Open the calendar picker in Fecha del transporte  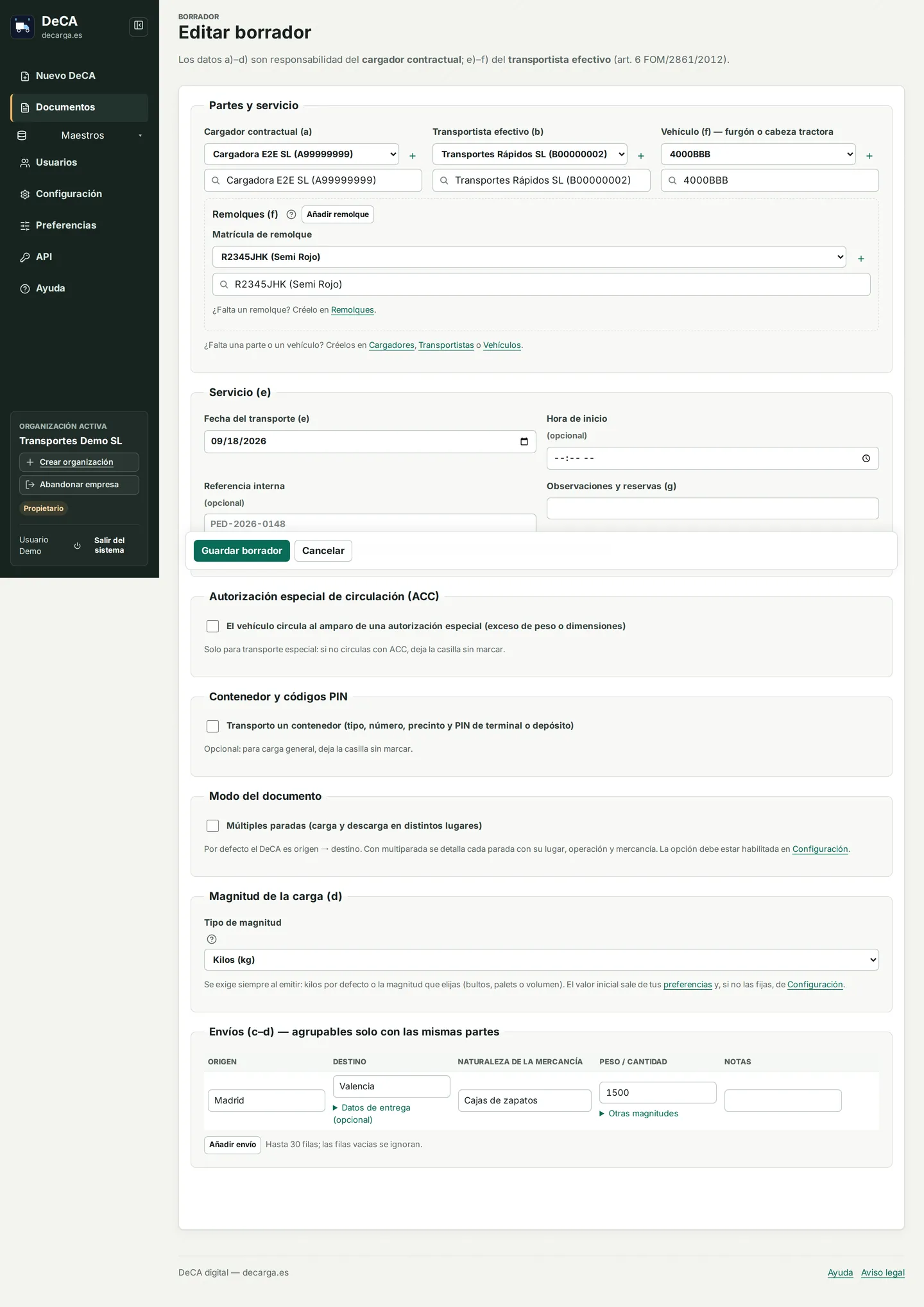tap(524, 442)
